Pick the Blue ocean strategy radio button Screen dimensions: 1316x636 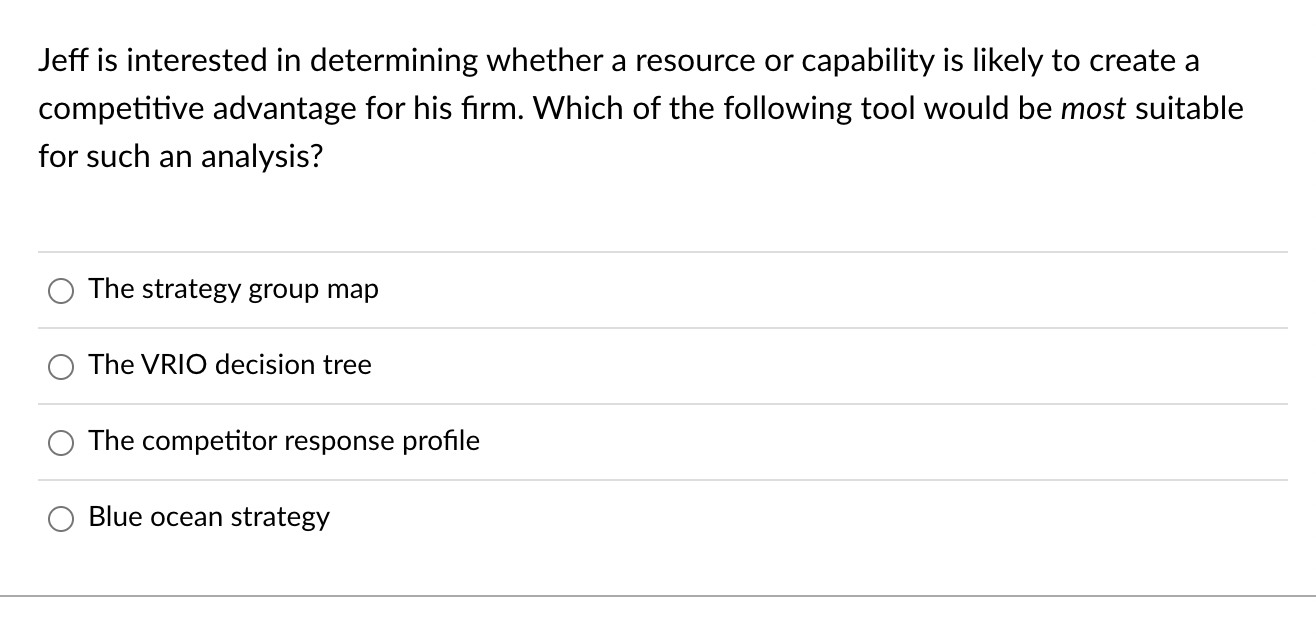61,519
